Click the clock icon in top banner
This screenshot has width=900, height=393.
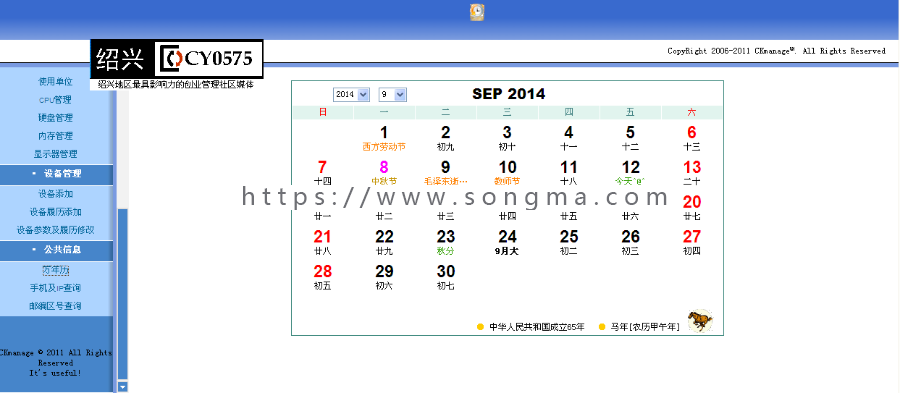pos(477,12)
